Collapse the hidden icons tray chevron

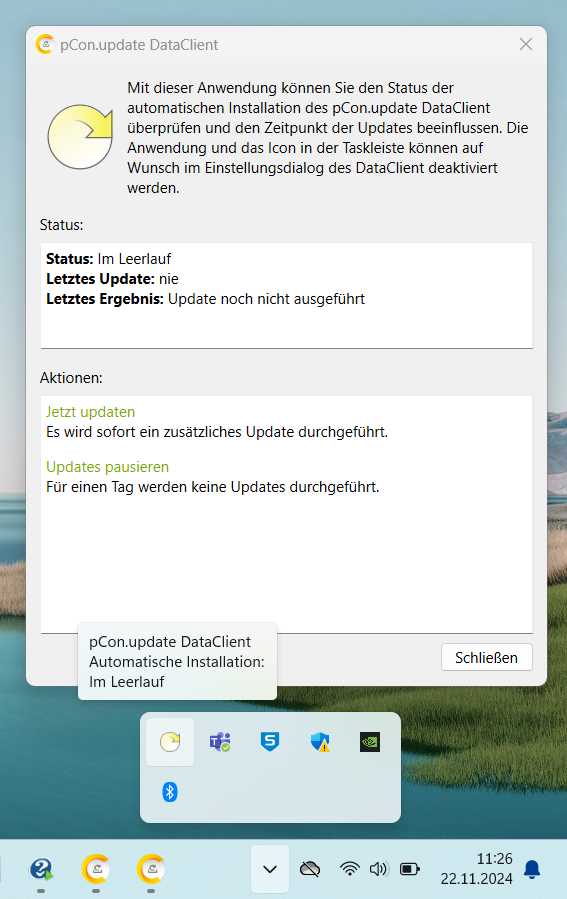click(x=270, y=869)
